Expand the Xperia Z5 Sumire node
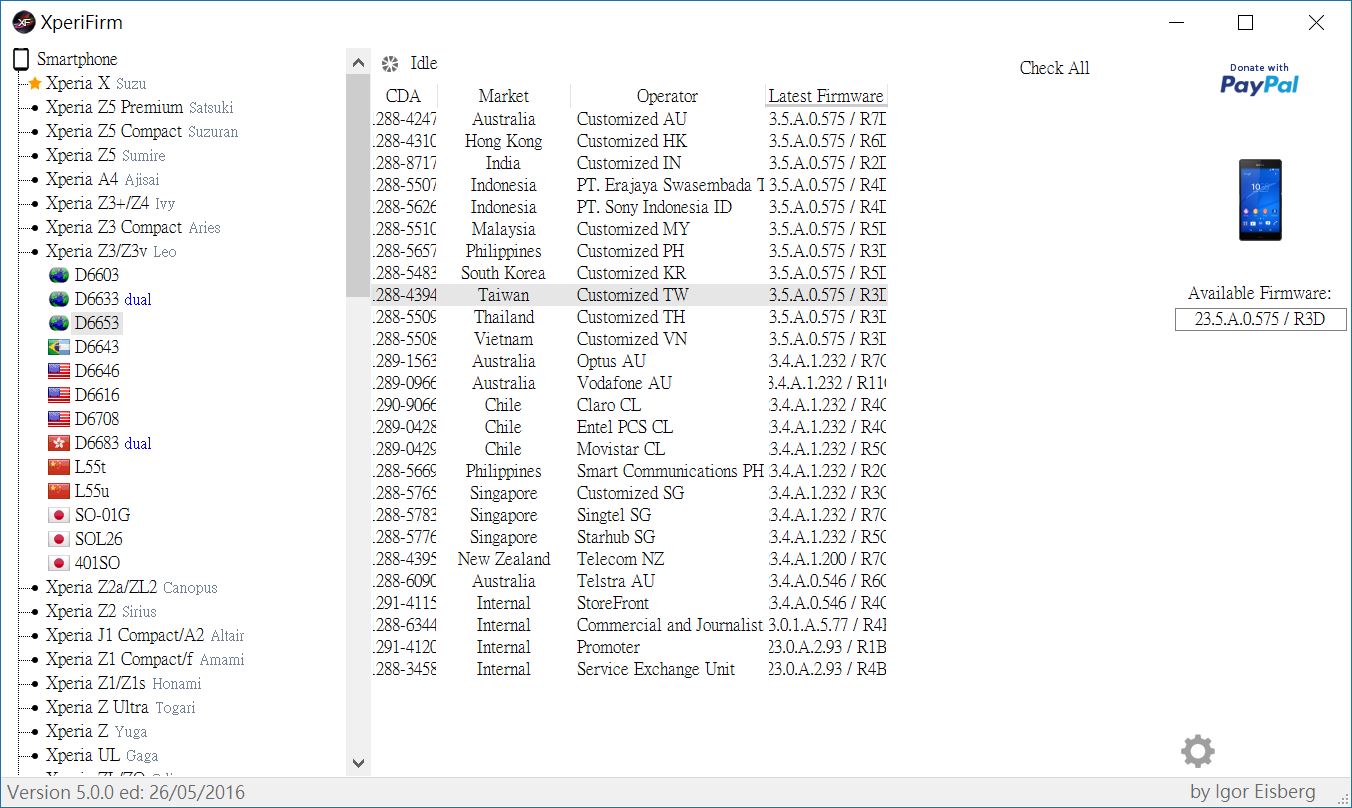Image resolution: width=1352 pixels, height=808 pixels. coord(36,156)
